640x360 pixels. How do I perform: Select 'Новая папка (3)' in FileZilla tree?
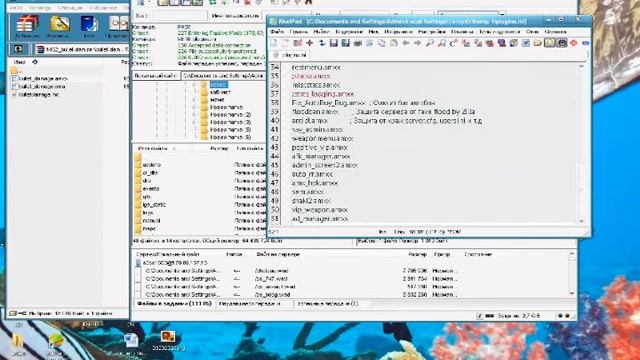coord(230,122)
